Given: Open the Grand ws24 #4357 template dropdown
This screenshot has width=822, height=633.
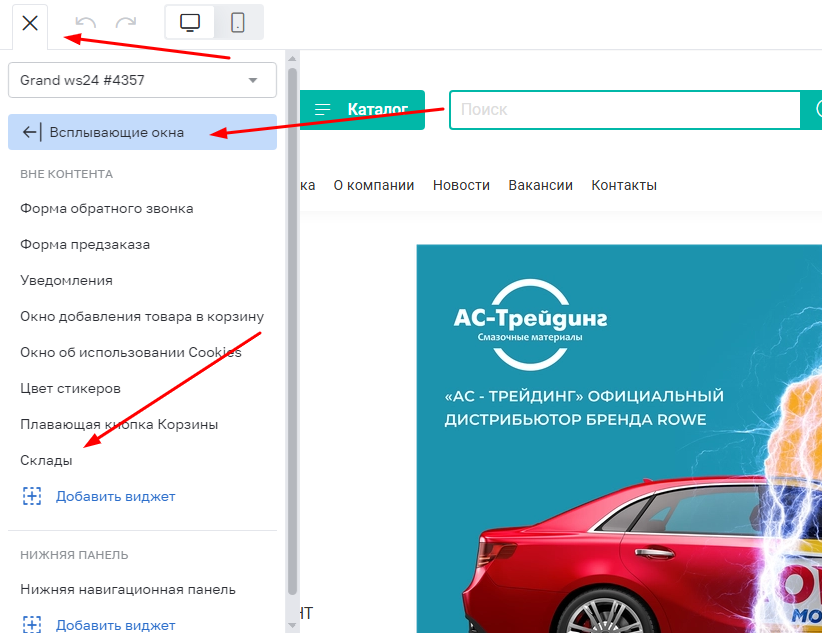Looking at the screenshot, I should tap(142, 80).
